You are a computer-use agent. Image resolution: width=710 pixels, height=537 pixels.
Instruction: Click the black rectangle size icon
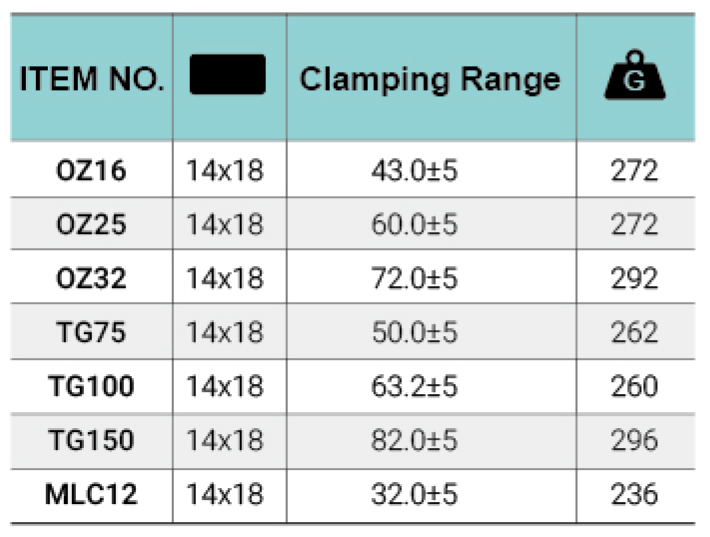click(228, 74)
